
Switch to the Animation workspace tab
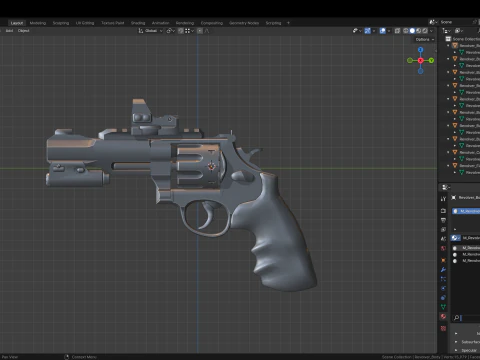coord(160,23)
